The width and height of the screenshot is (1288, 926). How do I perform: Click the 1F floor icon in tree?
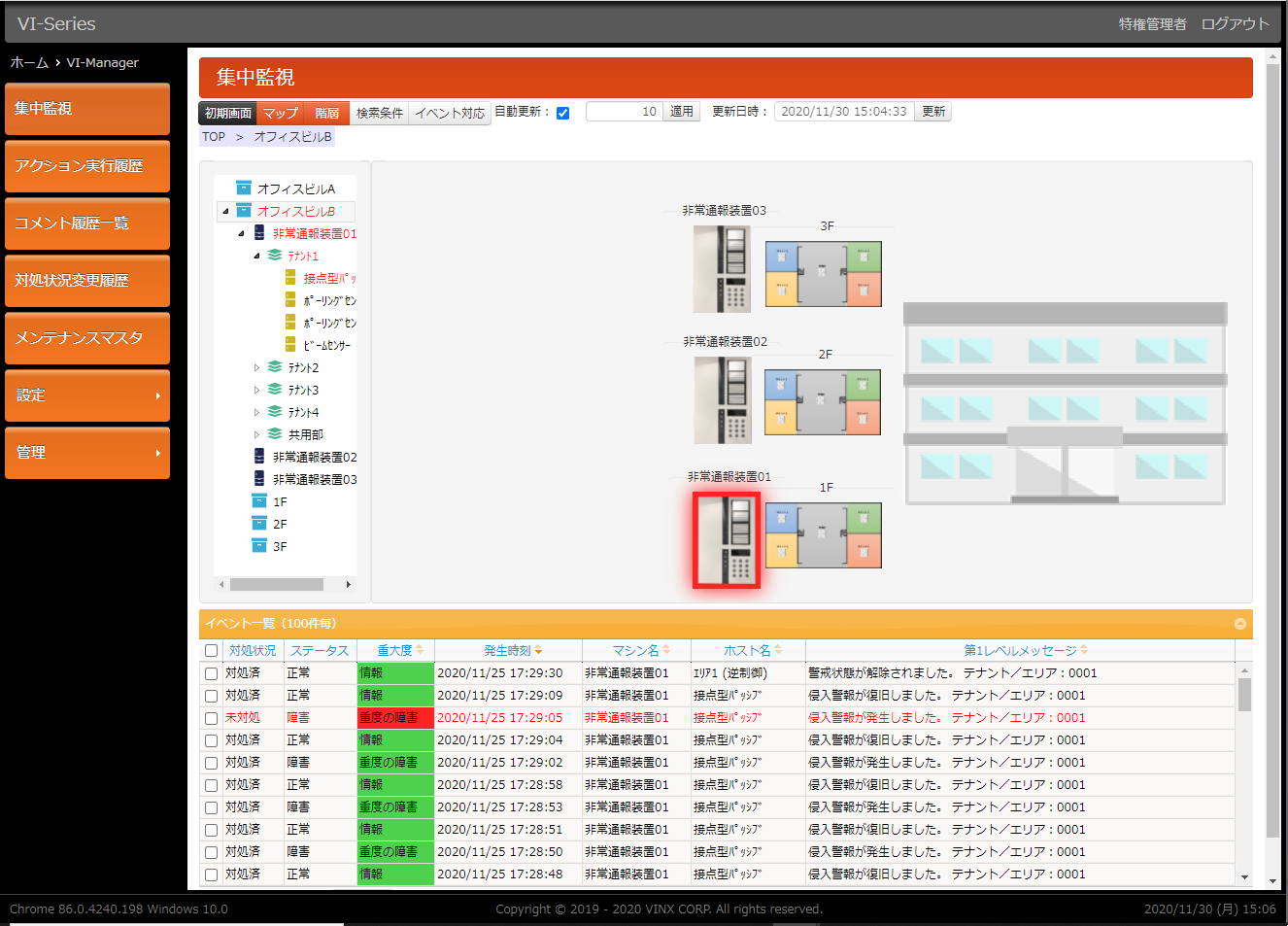[259, 501]
